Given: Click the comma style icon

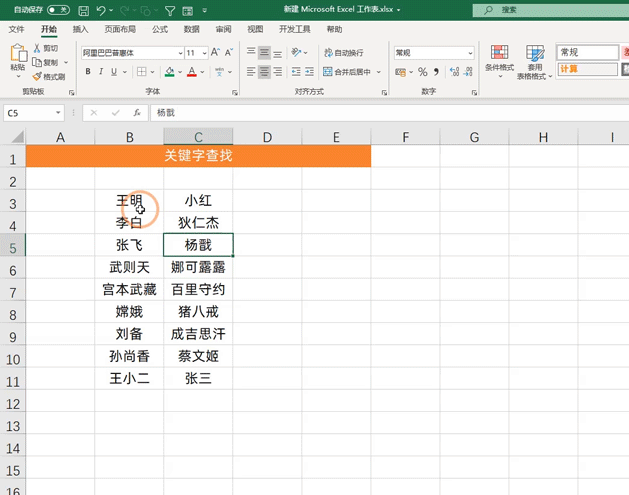Looking at the screenshot, I should (x=436, y=72).
